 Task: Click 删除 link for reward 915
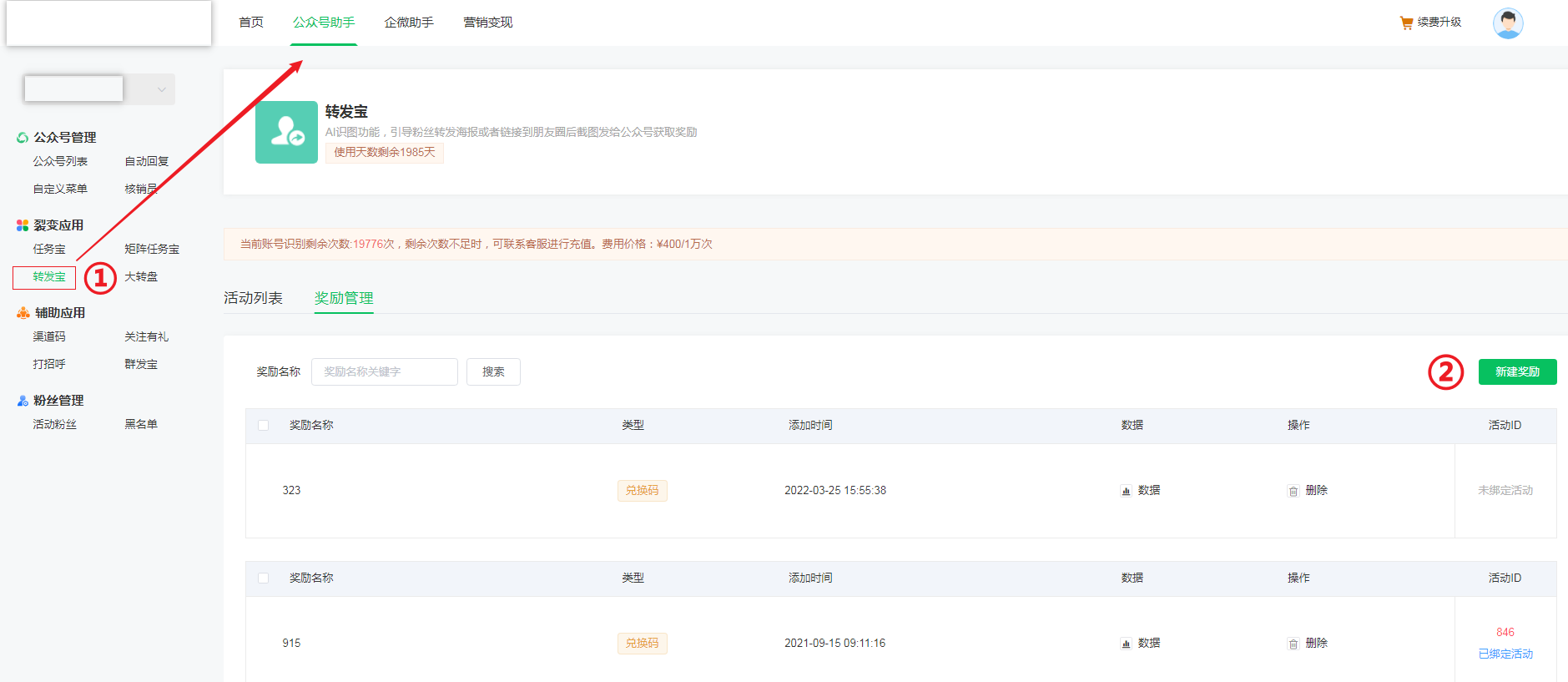click(x=1317, y=644)
